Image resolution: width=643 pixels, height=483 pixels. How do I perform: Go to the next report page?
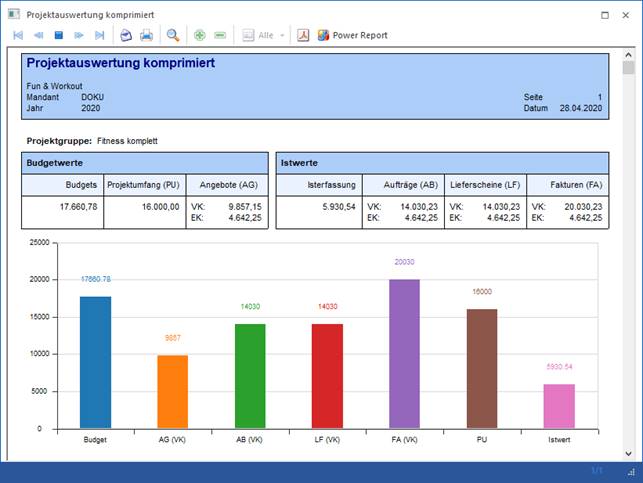[79, 35]
